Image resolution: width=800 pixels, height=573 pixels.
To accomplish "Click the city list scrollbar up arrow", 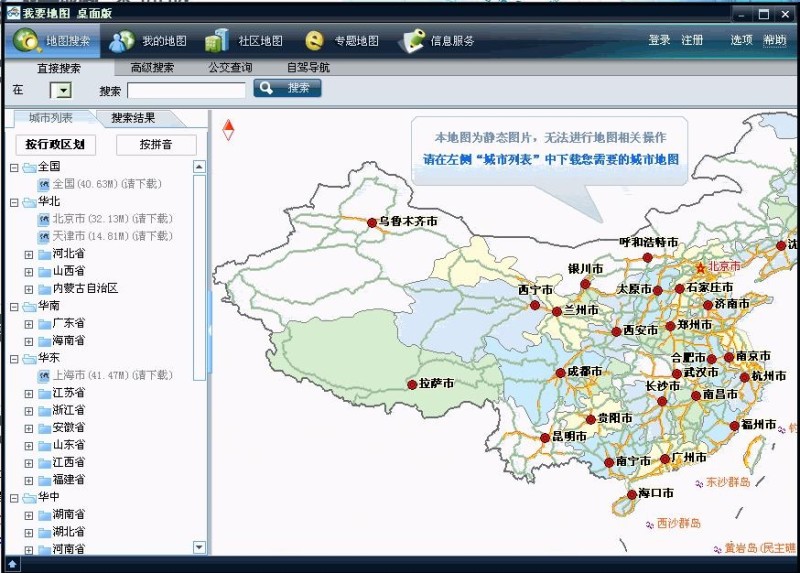I will point(199,167).
